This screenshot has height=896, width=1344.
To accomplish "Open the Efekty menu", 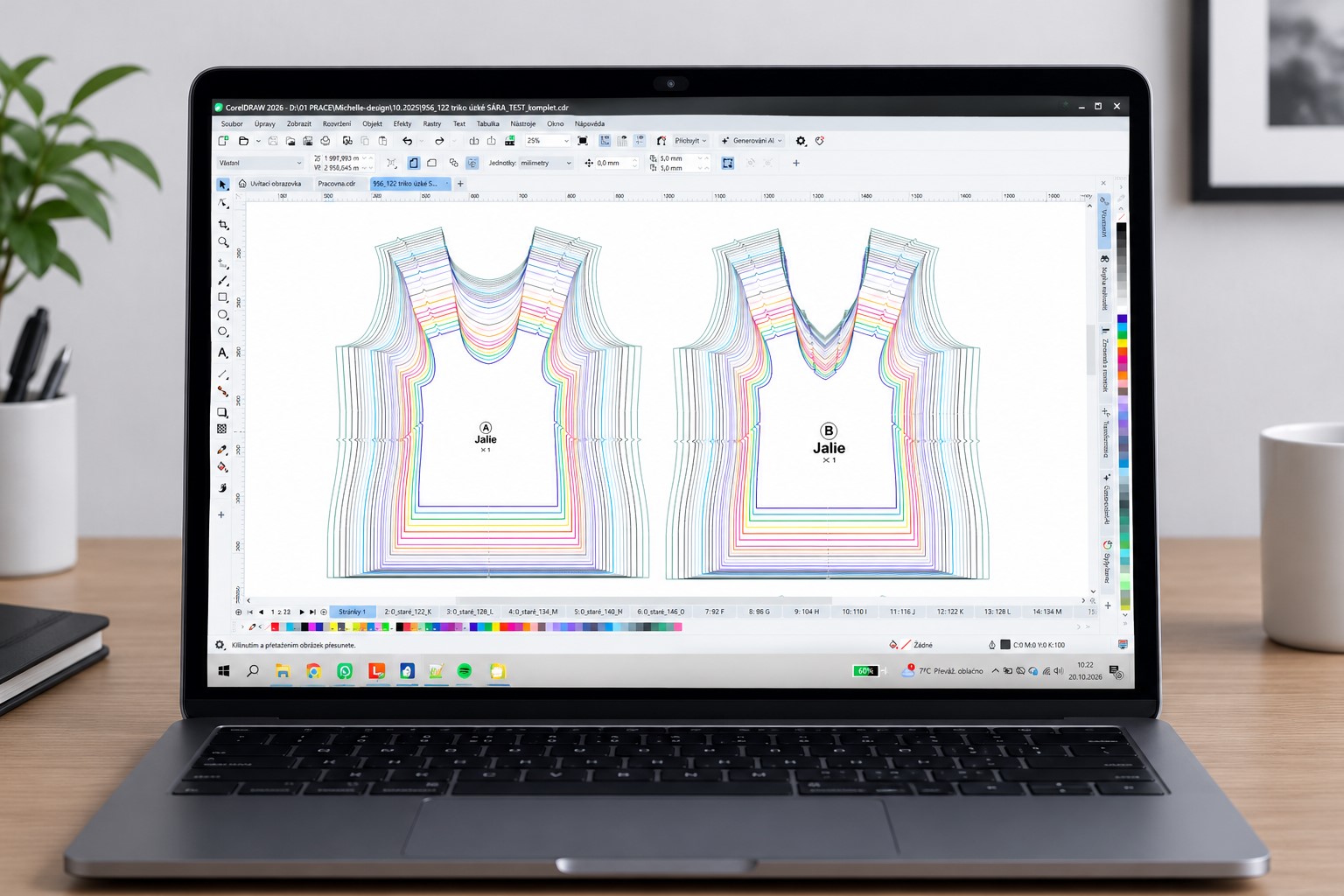I will (x=402, y=124).
